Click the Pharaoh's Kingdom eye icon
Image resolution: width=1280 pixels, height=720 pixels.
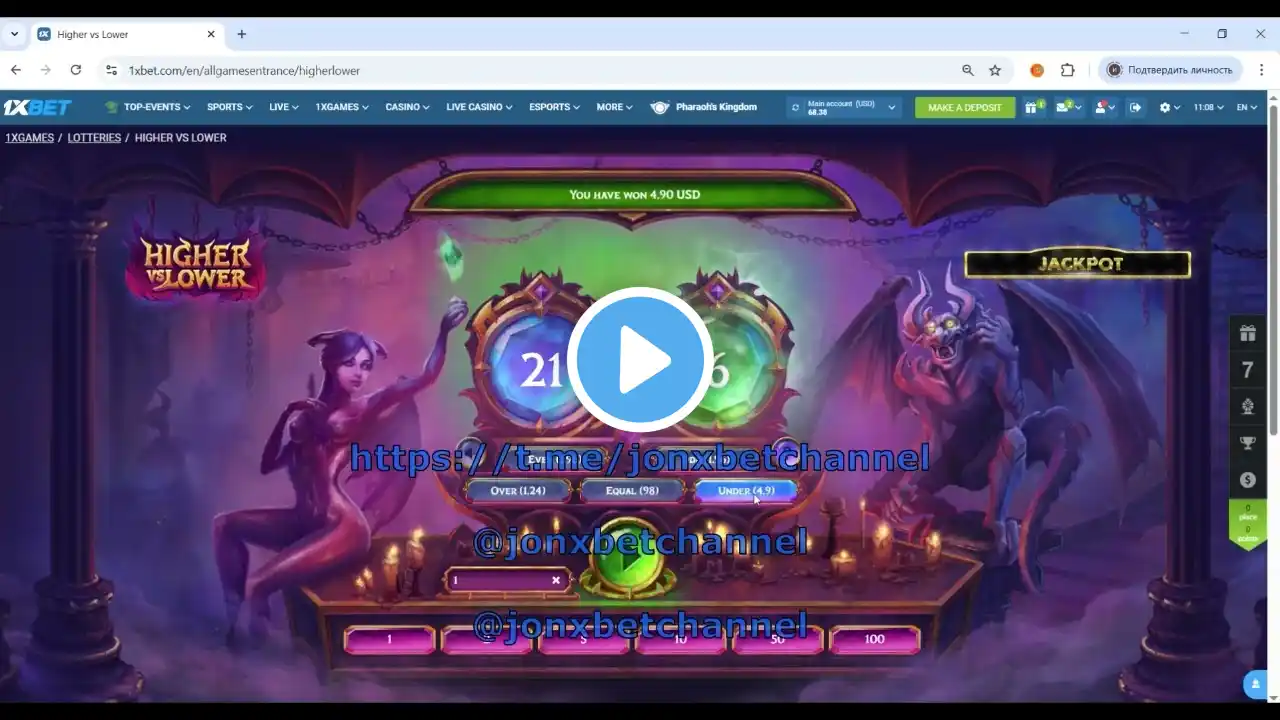coord(659,107)
